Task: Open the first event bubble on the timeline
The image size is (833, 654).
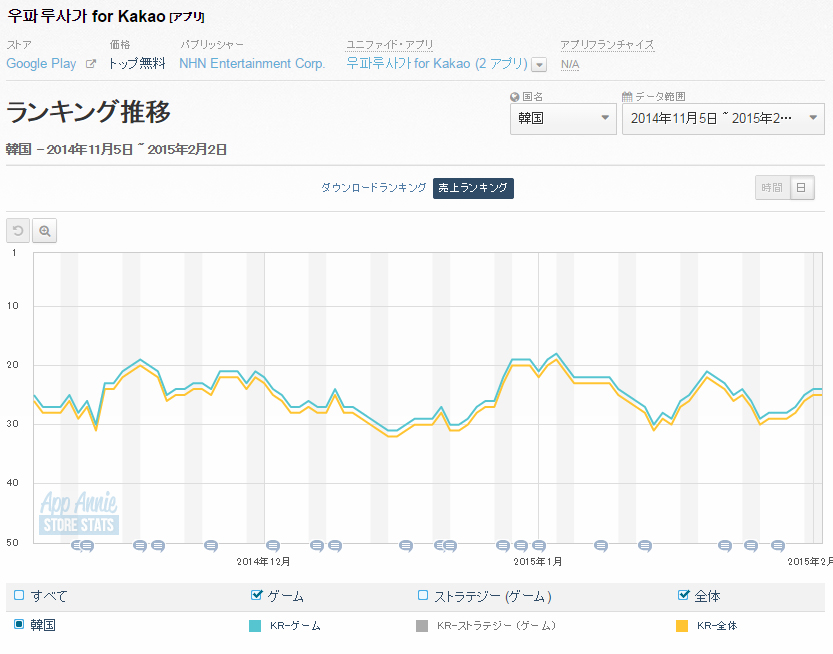Action: pyautogui.click(x=76, y=545)
